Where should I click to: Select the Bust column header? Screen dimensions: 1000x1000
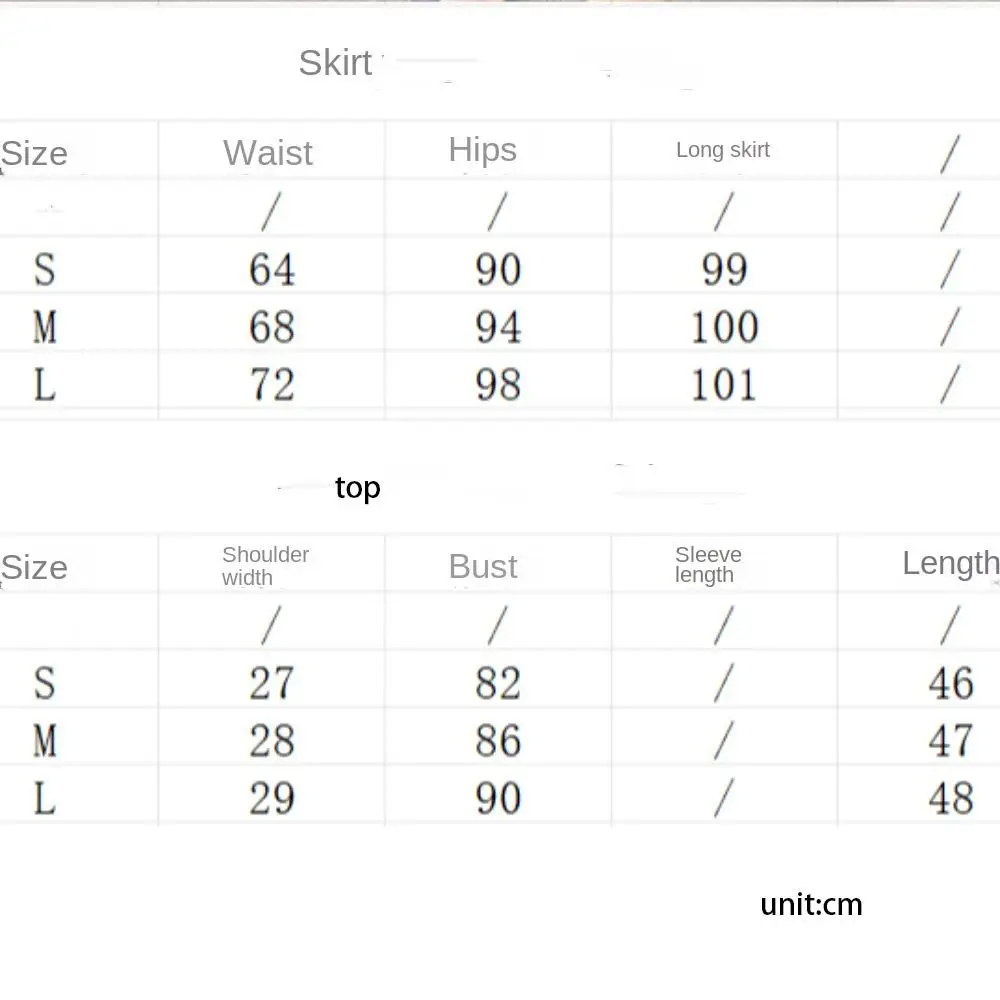[x=483, y=566]
